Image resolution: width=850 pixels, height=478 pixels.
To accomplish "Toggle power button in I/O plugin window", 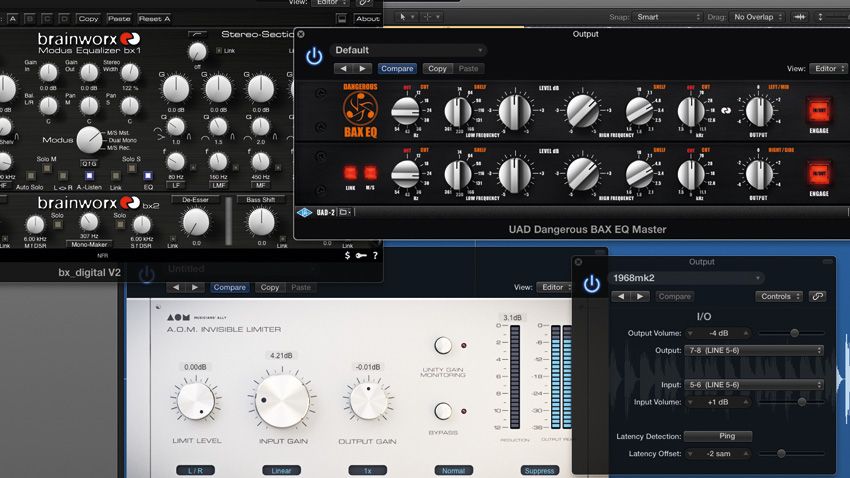I will 591,285.
